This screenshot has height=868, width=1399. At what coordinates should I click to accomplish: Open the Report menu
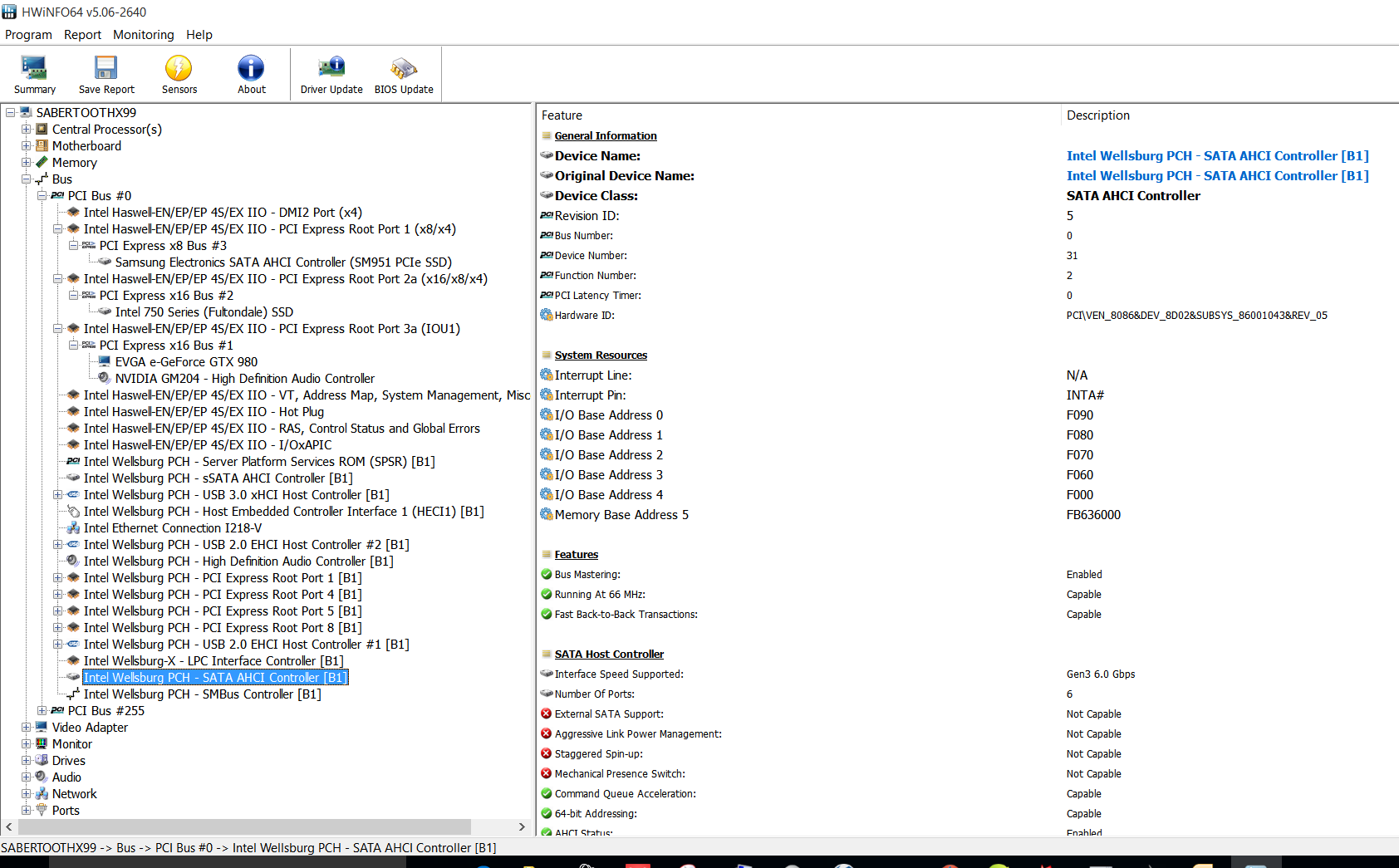pos(82,35)
